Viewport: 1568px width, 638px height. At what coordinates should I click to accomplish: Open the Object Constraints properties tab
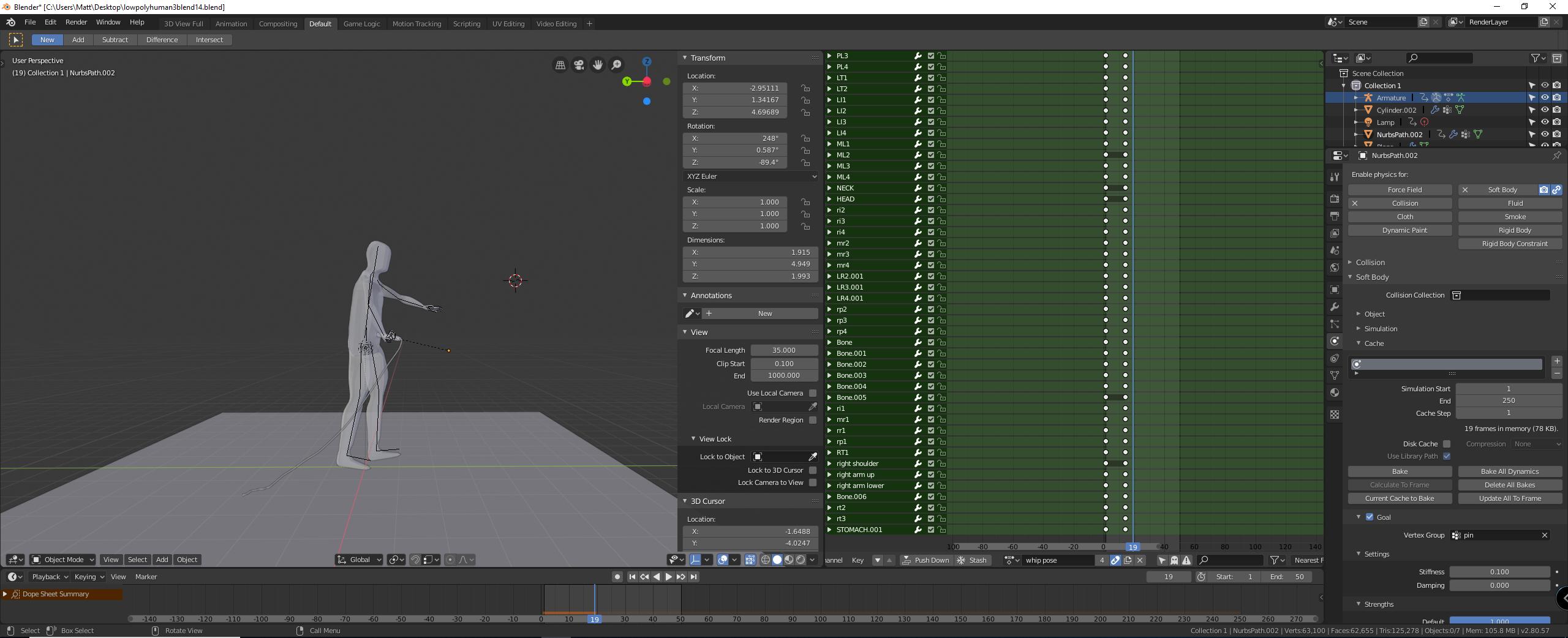tap(1335, 358)
